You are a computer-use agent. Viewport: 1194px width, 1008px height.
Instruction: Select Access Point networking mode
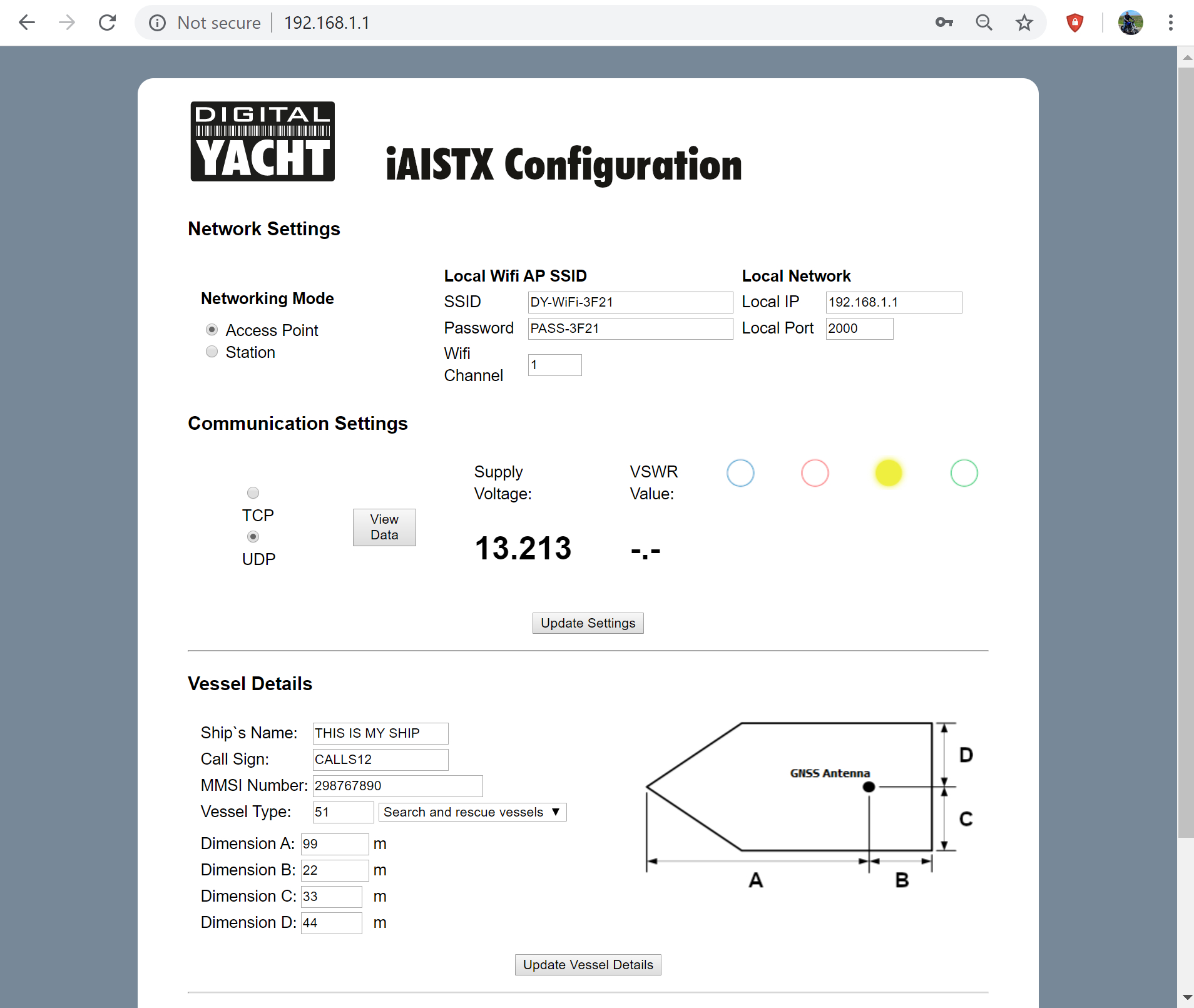coord(212,330)
